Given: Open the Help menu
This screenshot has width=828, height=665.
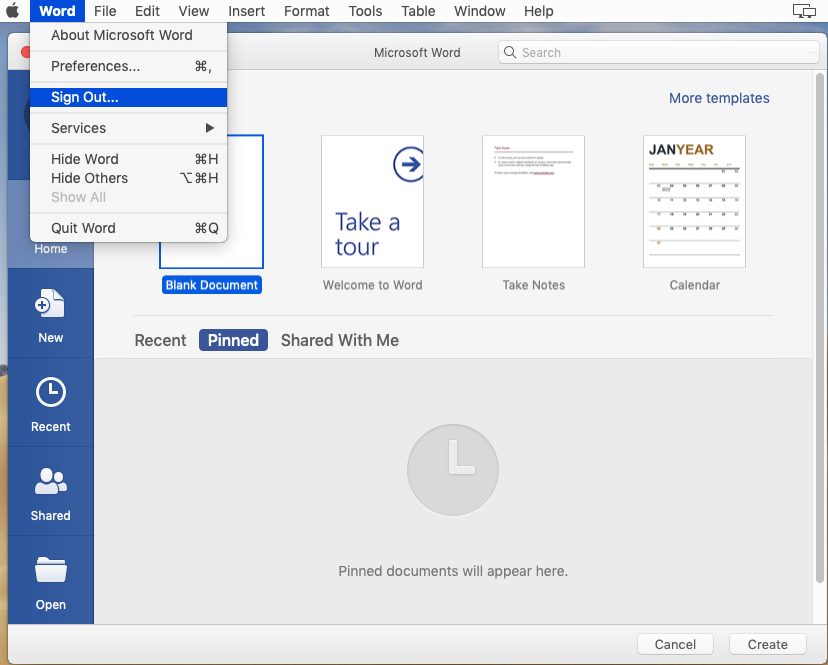Looking at the screenshot, I should click(x=539, y=11).
